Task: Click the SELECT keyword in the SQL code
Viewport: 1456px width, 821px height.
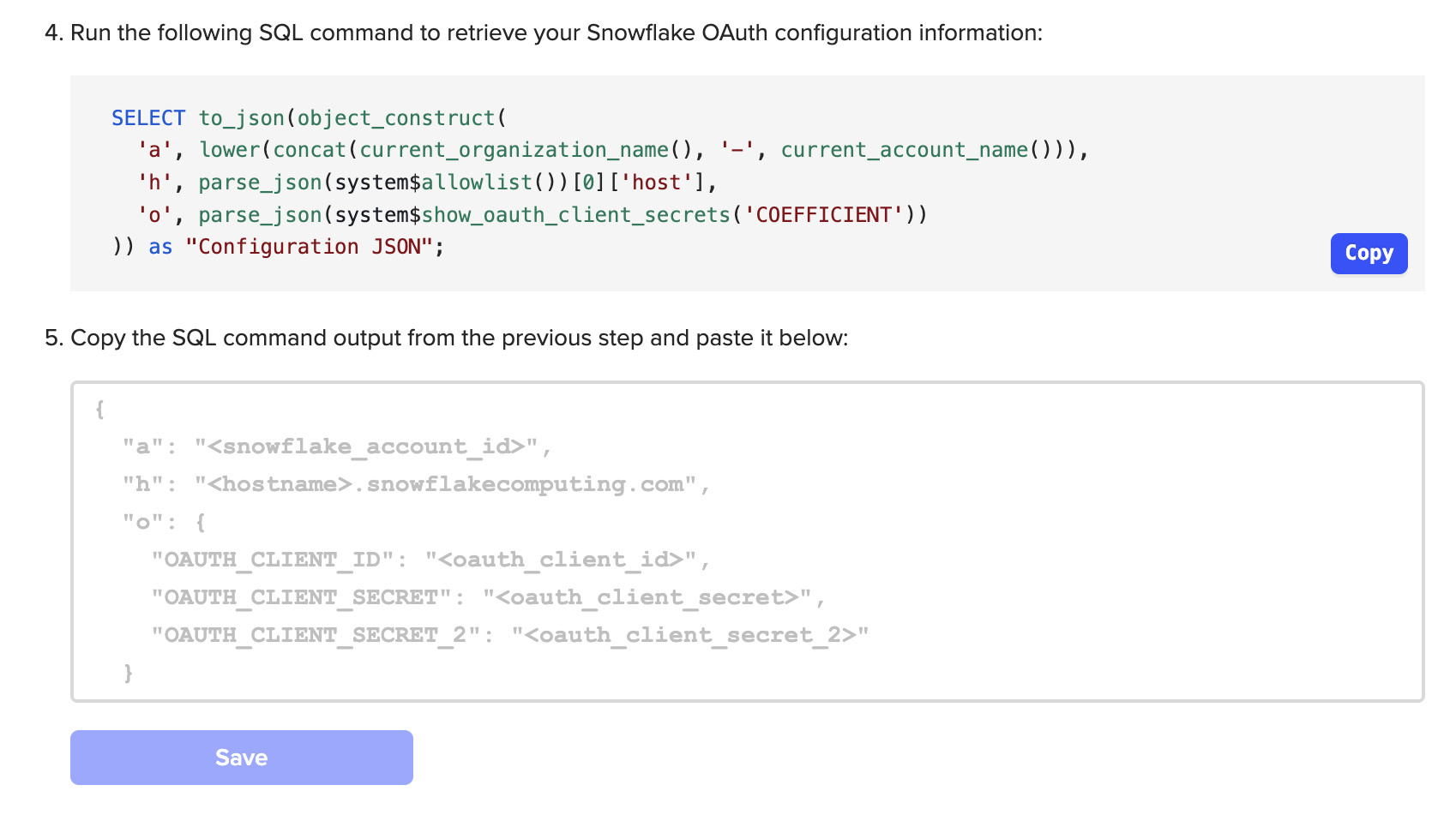Action: pos(148,118)
